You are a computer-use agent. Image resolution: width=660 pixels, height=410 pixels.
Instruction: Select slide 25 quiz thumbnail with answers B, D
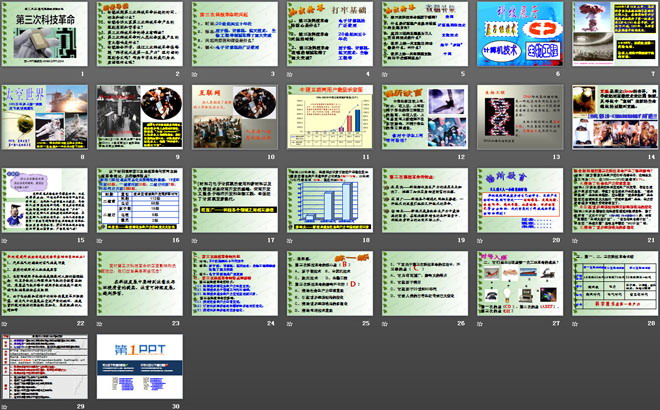tap(330, 283)
